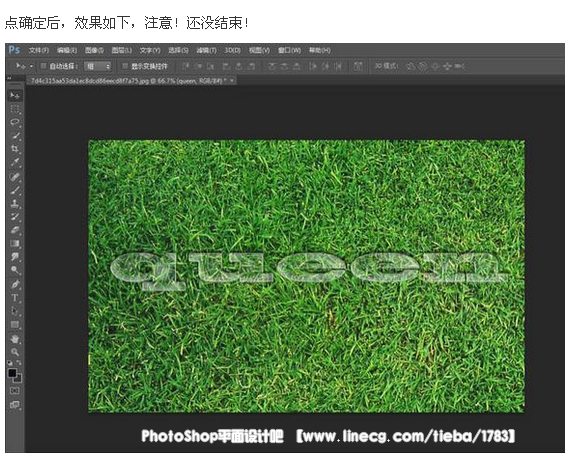This screenshot has width=565, height=453.
Task: Open the 选择(S) menu
Action: coord(178,50)
